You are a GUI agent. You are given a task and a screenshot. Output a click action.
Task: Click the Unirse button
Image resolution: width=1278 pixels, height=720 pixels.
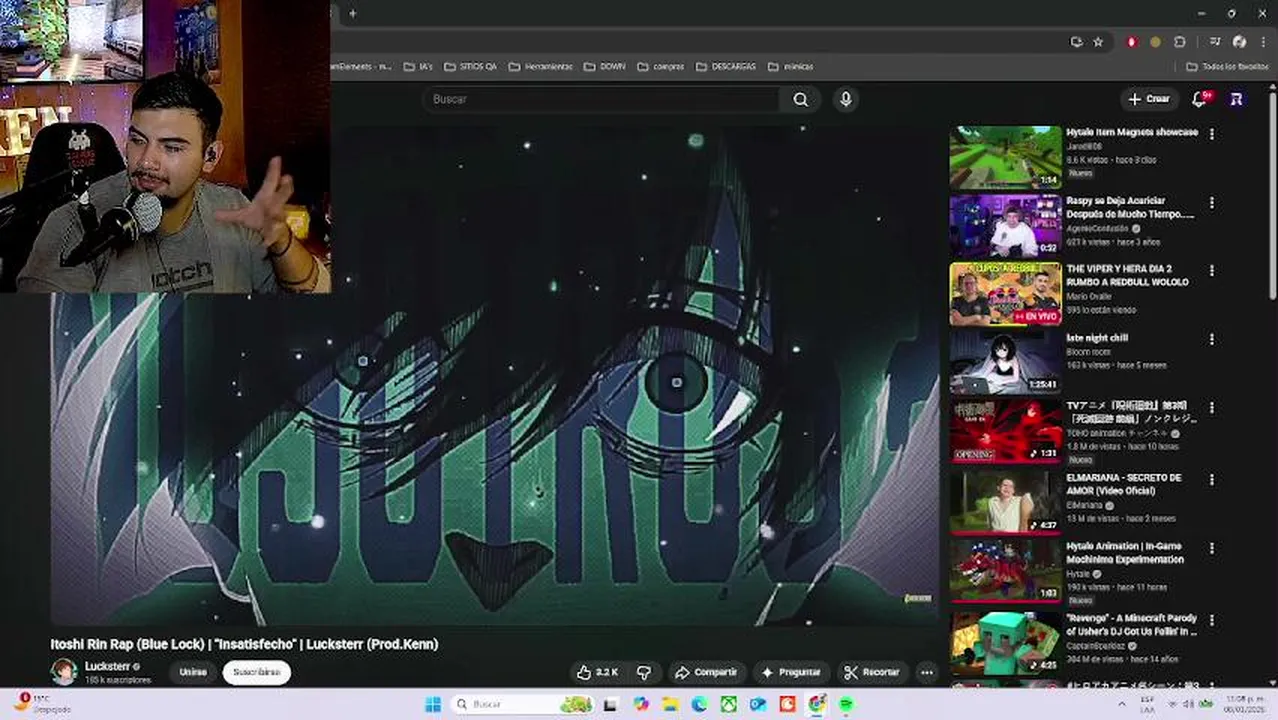click(x=193, y=672)
